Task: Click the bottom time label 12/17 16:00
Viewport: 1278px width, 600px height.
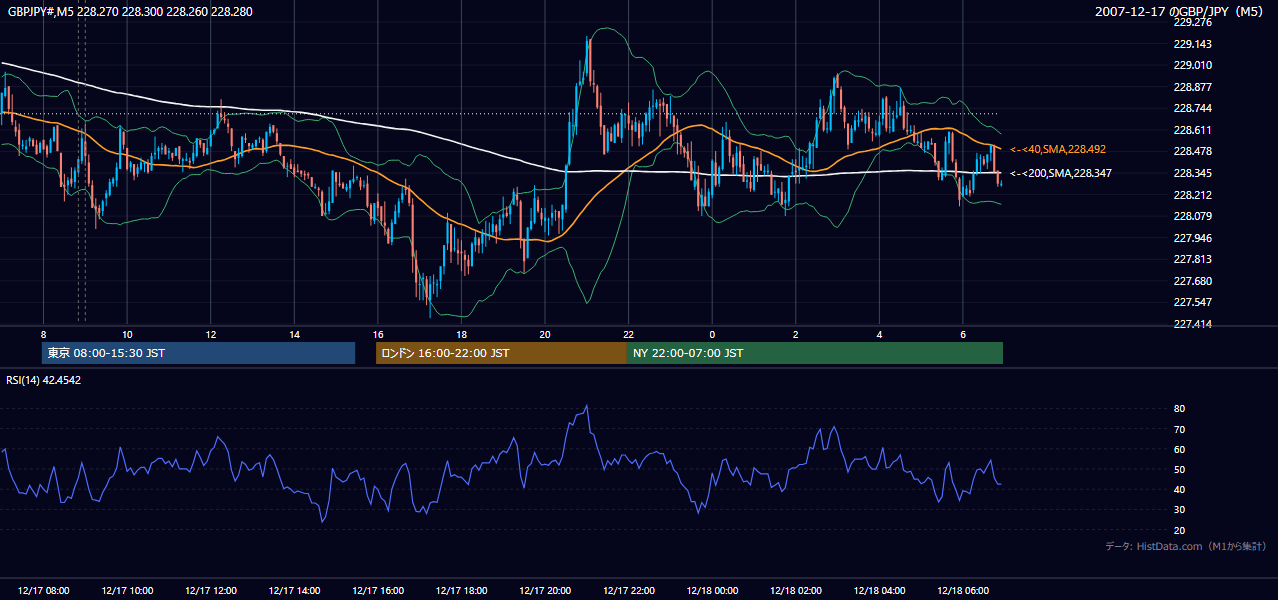Action: [x=377, y=591]
